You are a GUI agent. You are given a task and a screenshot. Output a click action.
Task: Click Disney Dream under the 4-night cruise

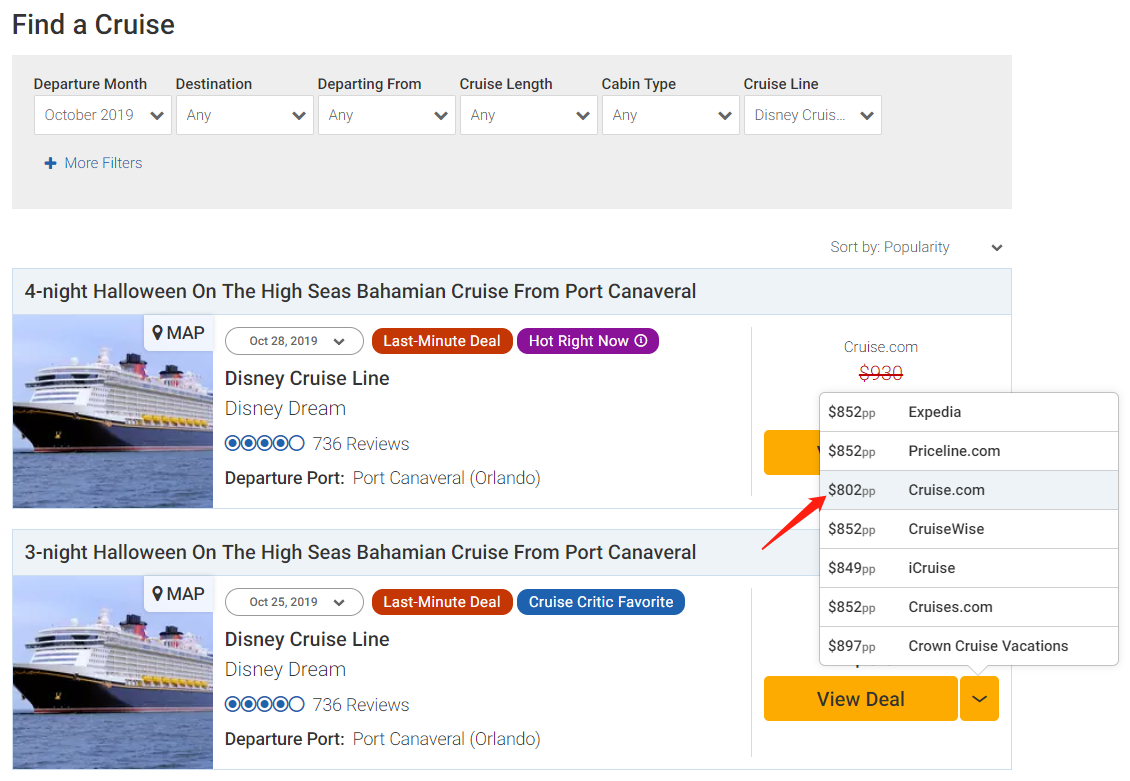tap(285, 409)
